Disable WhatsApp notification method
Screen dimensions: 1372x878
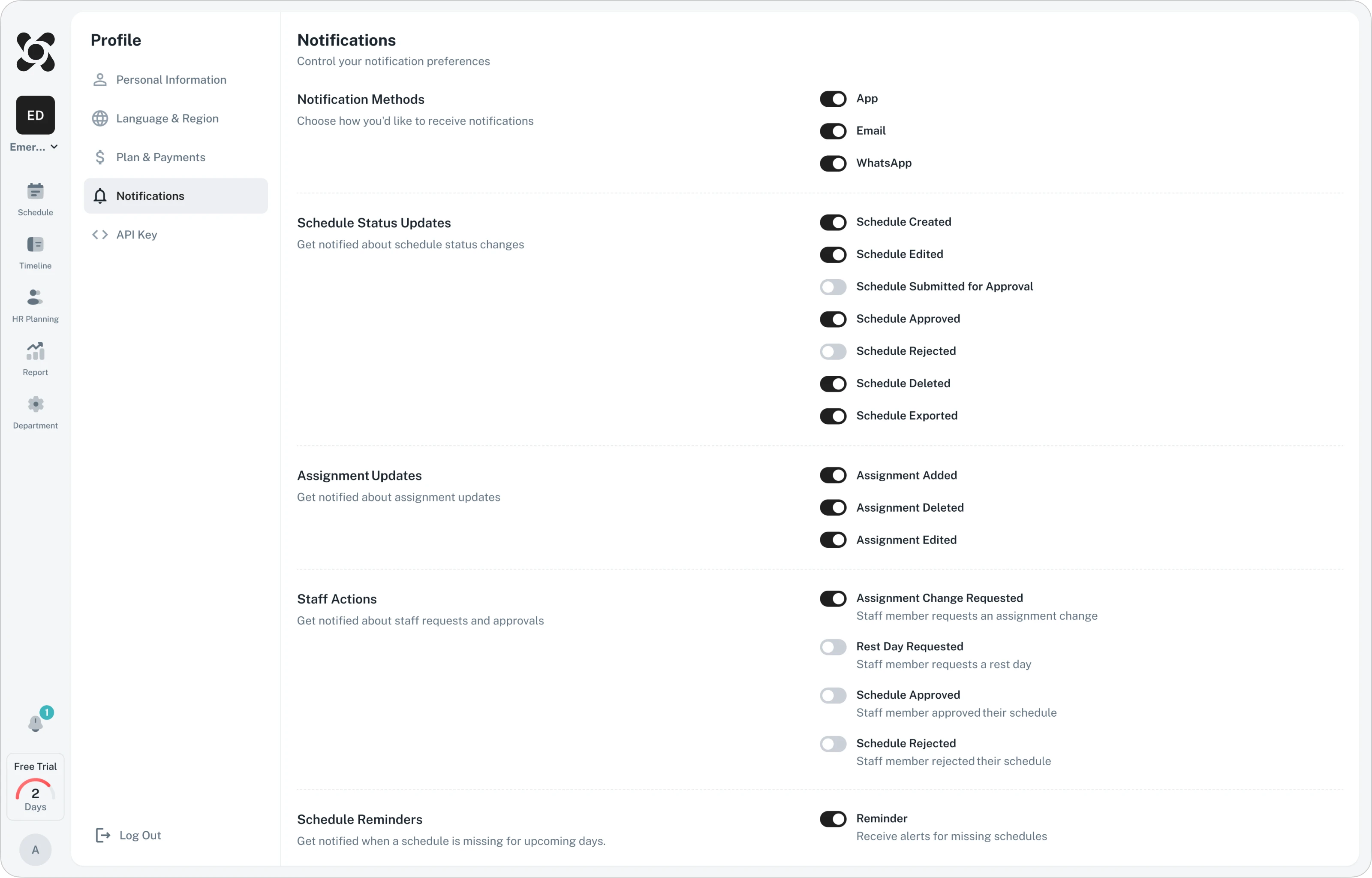[833, 163]
